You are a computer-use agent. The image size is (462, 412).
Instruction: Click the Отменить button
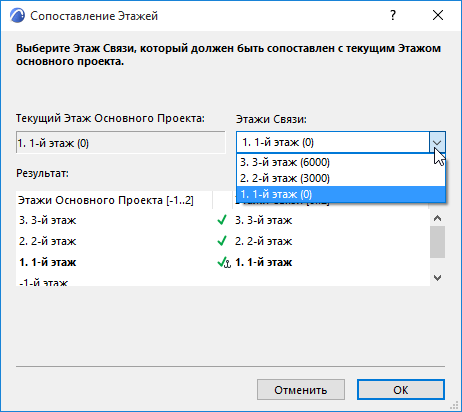coord(301,390)
